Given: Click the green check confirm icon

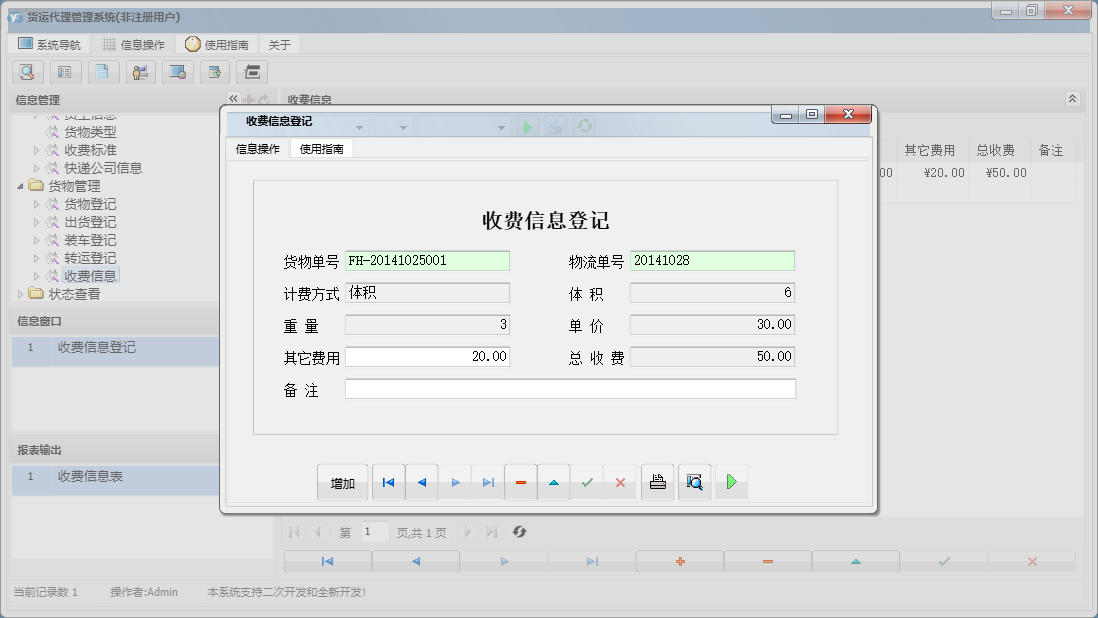Looking at the screenshot, I should [x=587, y=481].
